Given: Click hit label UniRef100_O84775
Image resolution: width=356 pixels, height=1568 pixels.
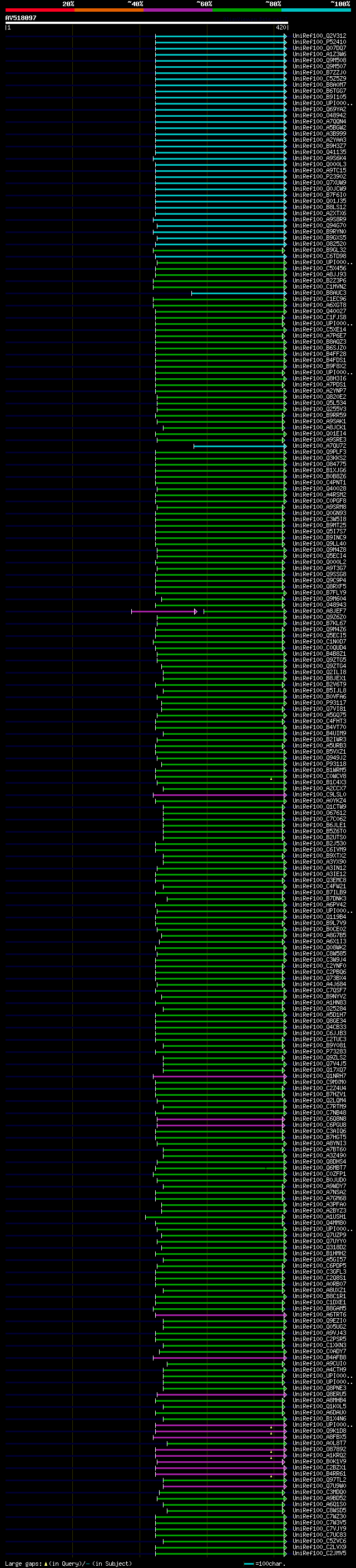Looking at the screenshot, I should click(319, 464).
